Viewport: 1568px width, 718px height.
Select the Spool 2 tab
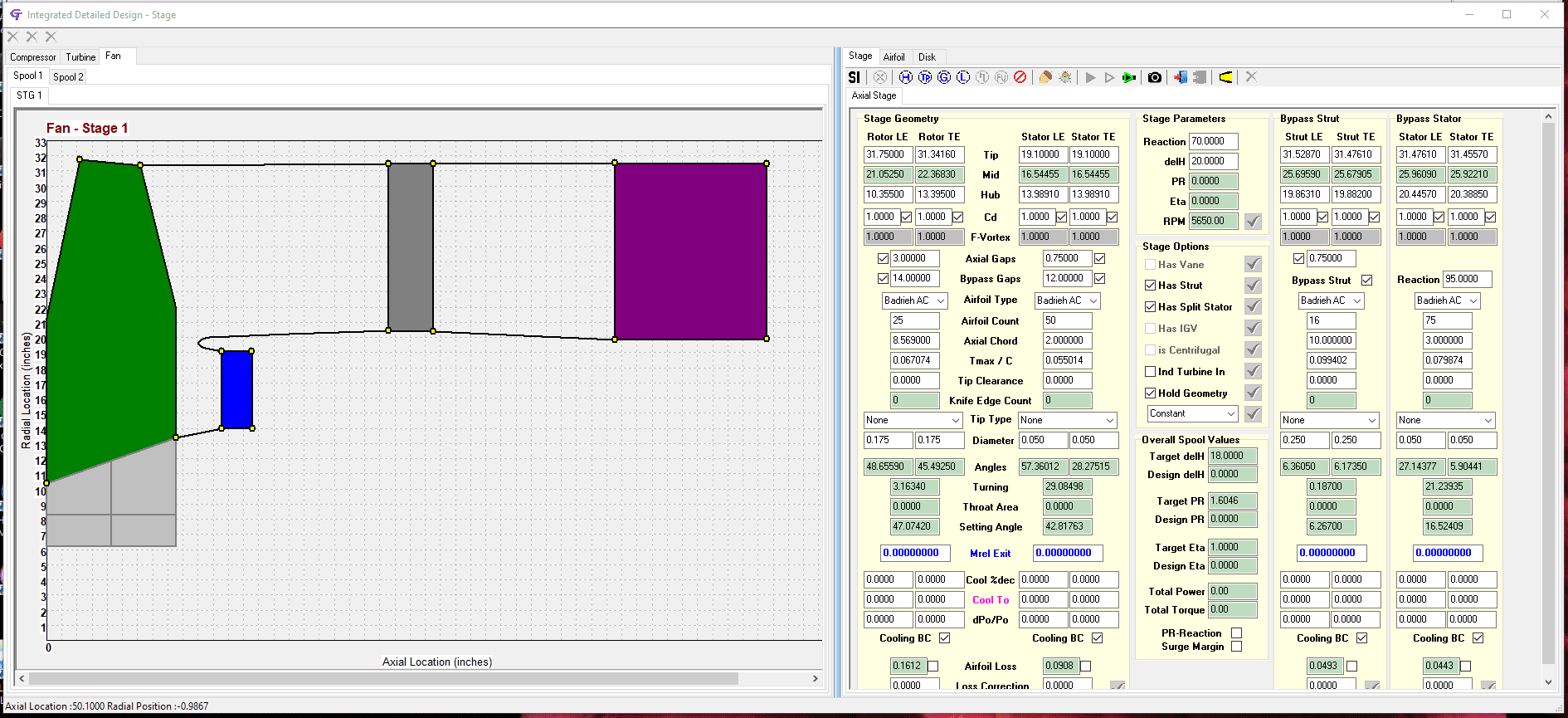[x=68, y=76]
